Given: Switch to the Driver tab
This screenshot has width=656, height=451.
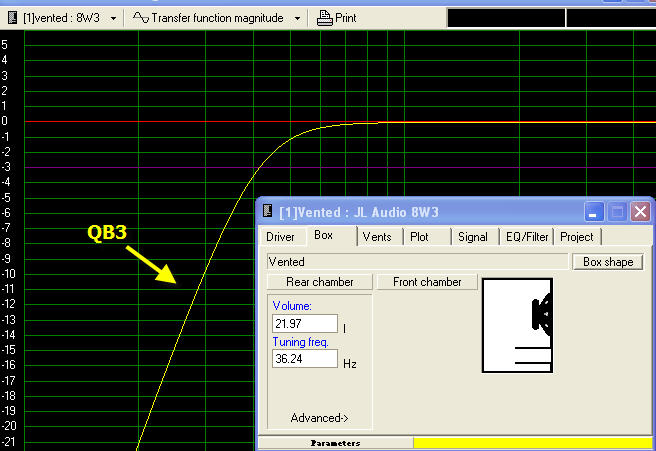Looking at the screenshot, I should (x=280, y=237).
